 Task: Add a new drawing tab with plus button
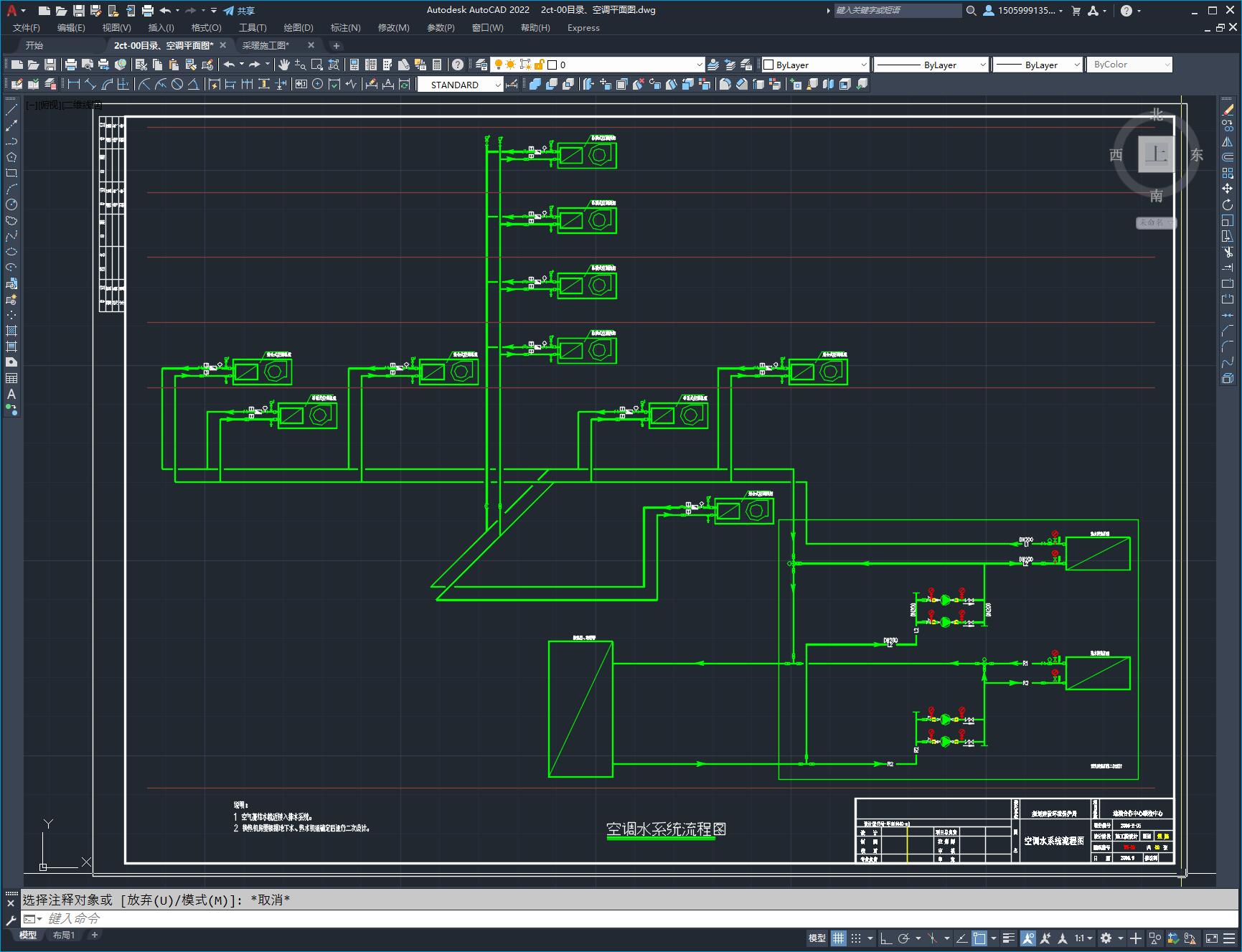(x=337, y=45)
